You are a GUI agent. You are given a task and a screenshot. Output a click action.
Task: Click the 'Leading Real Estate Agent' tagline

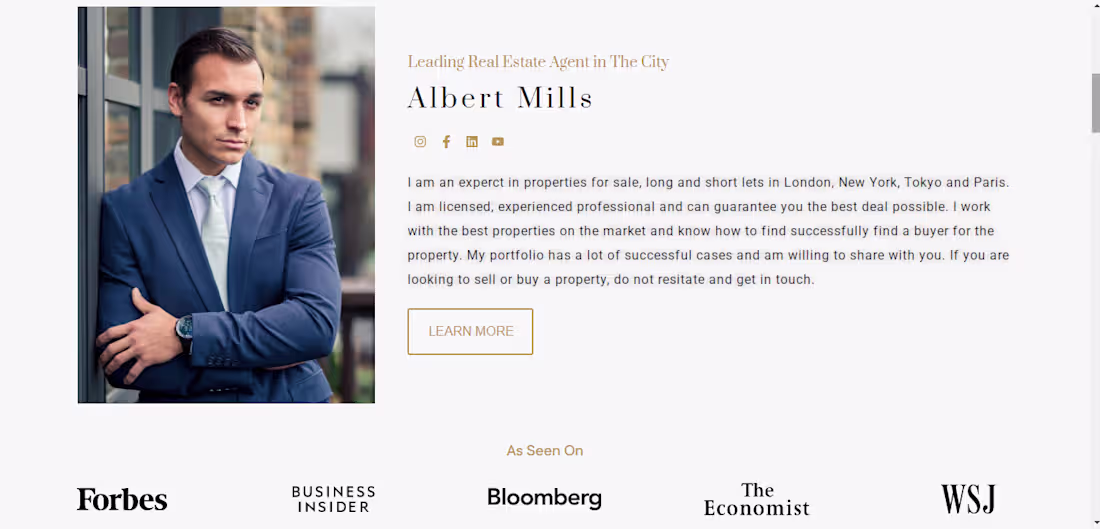click(538, 62)
